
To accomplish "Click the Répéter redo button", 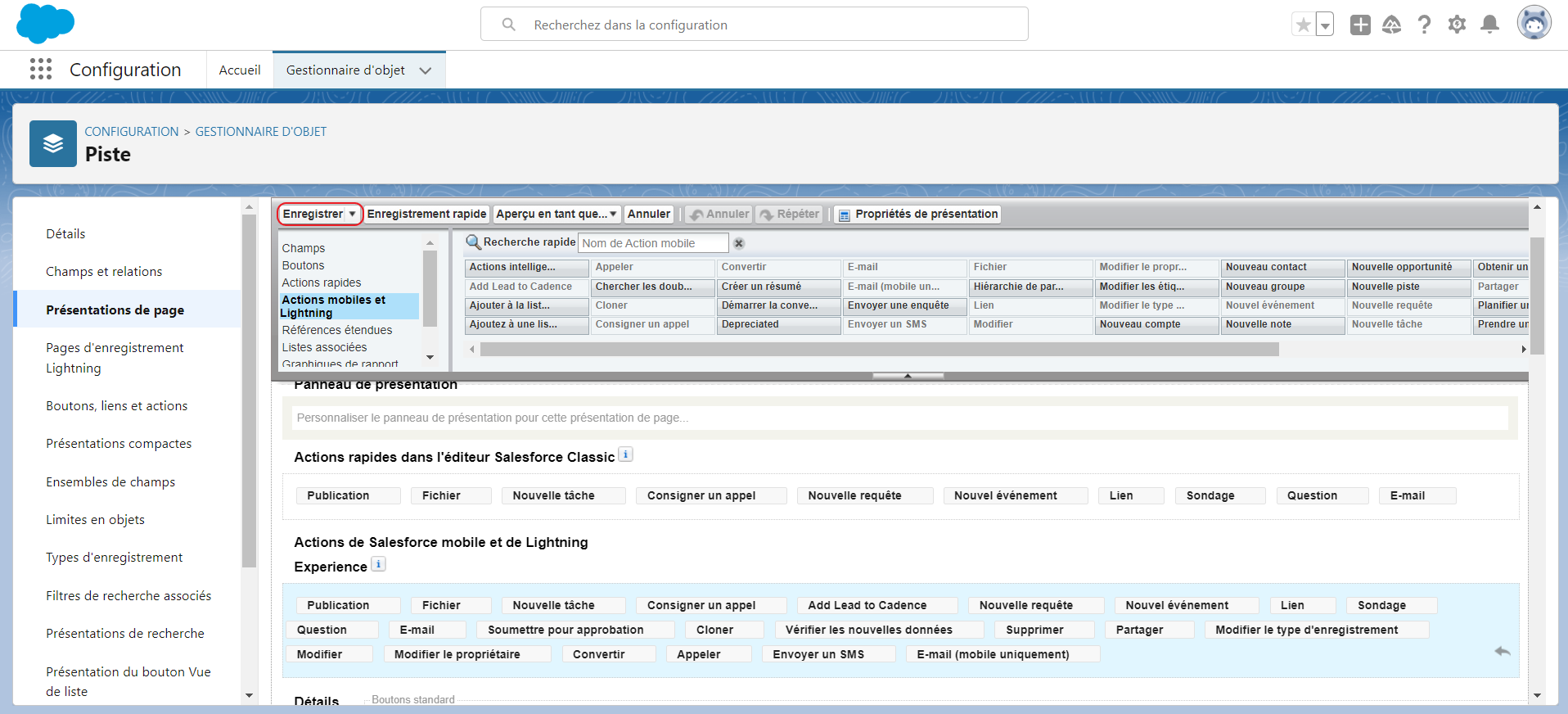I will (x=789, y=215).
